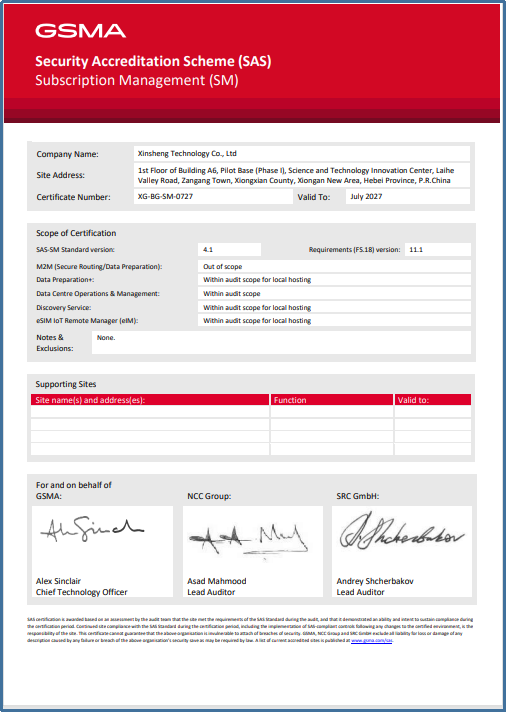Viewport: 507px width, 712px height.
Task: Click the Requirements FS.18 version 11.1 field
Action: pos(438,249)
